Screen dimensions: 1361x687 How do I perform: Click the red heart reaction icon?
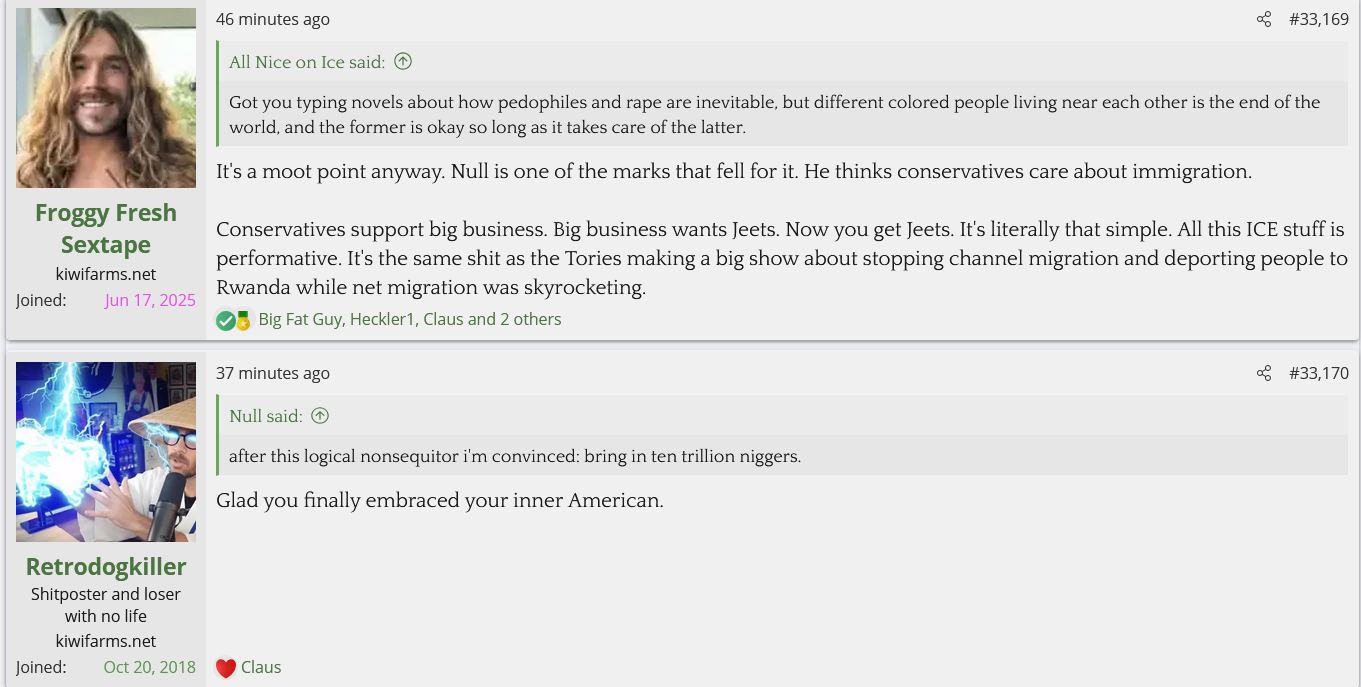[x=226, y=668]
